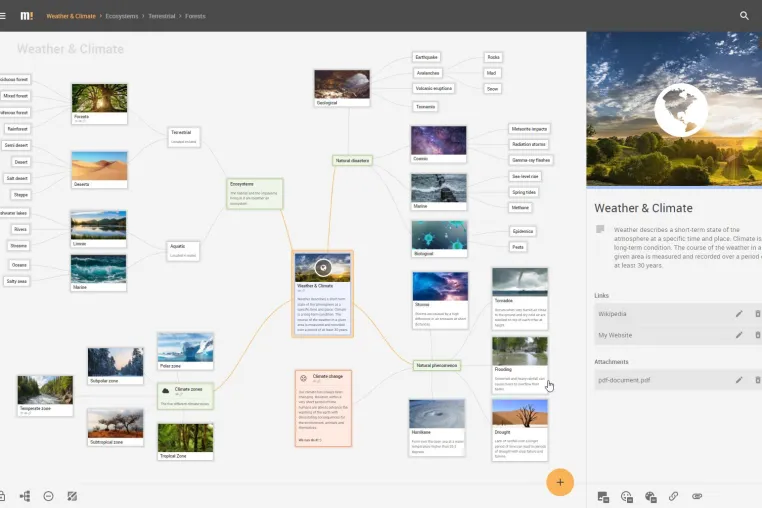Click the cloud icon on Climate zones node

coord(165,390)
